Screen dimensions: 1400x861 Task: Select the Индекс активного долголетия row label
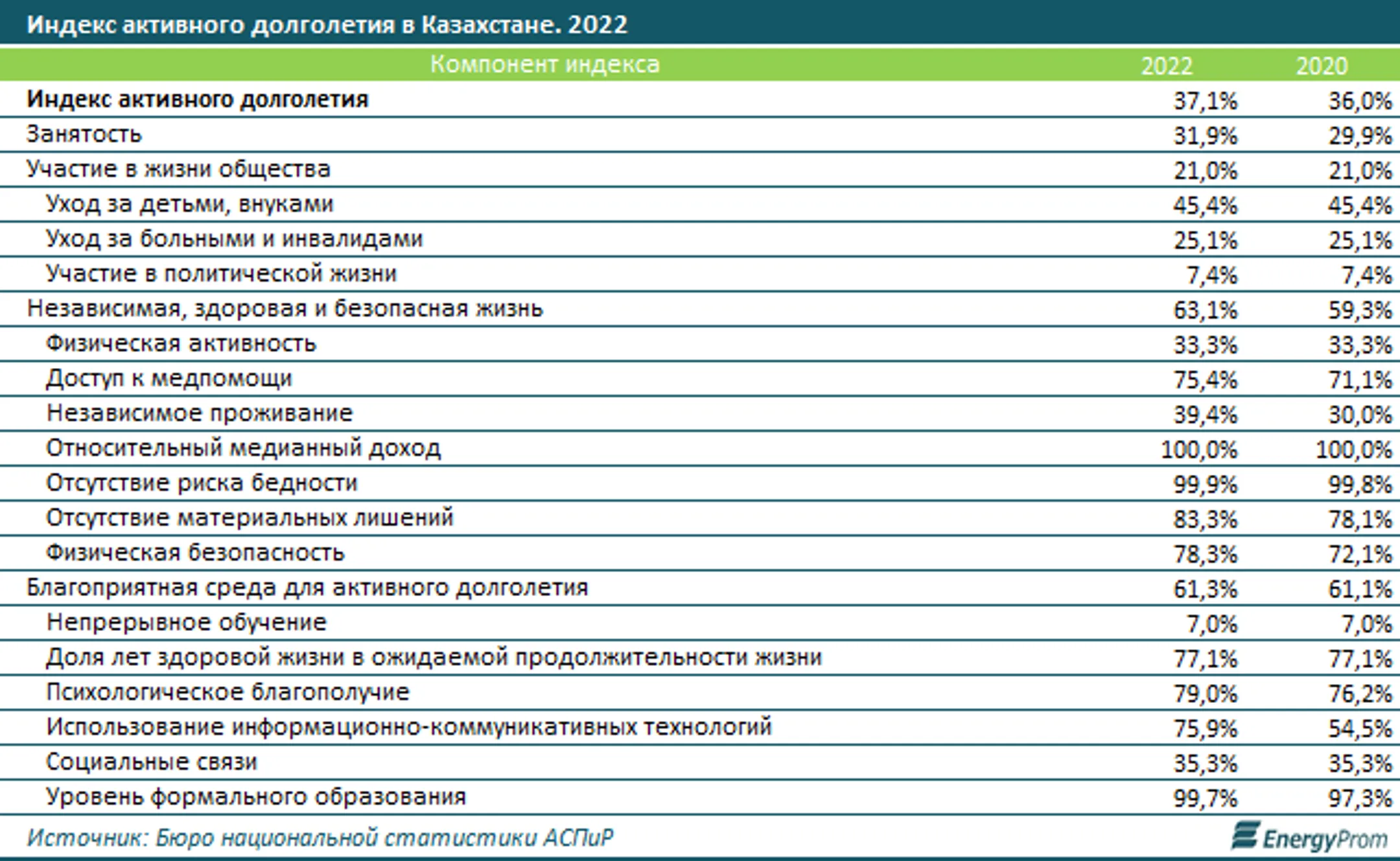tap(197, 99)
